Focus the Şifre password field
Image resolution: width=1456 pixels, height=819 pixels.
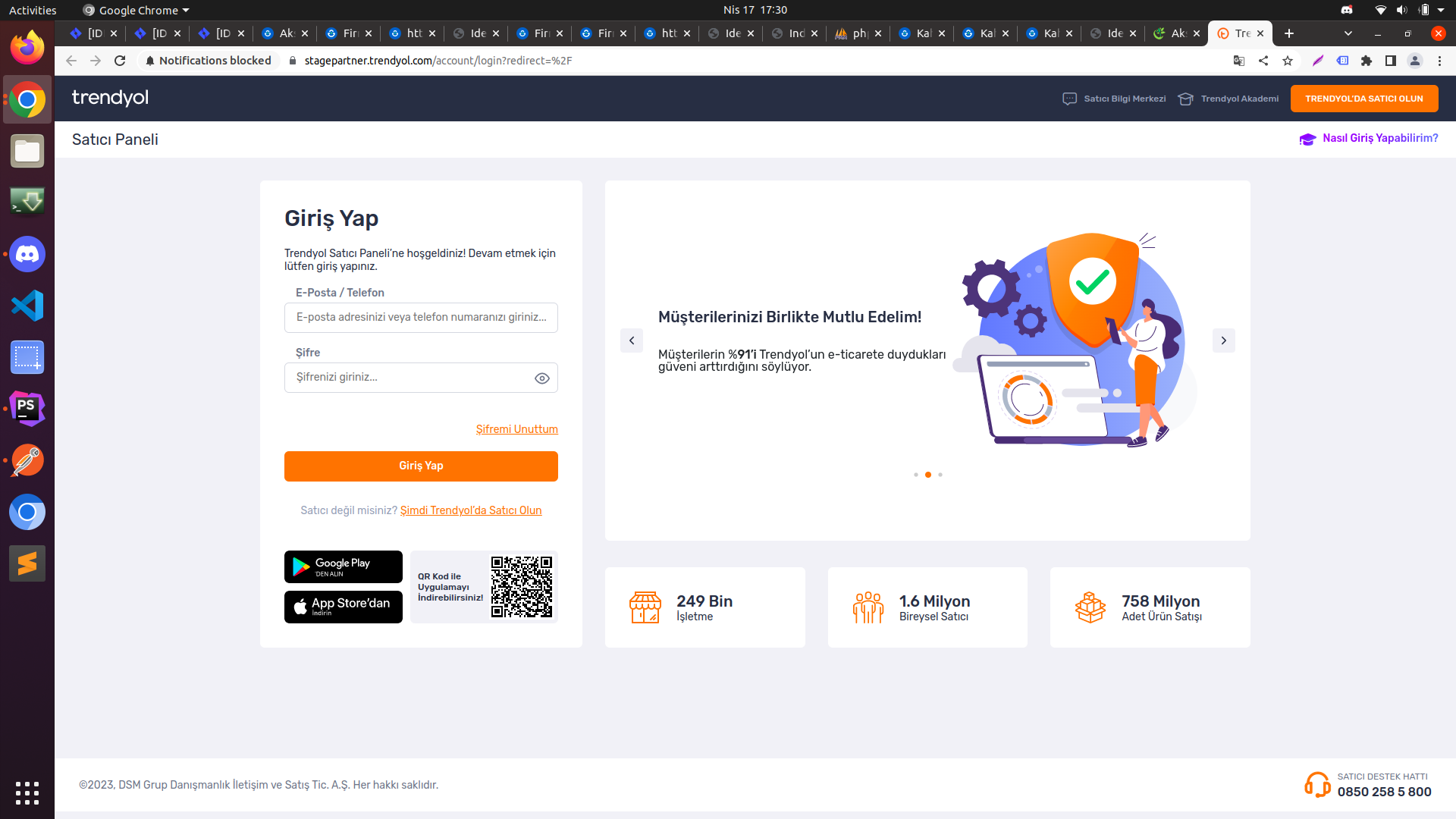(x=421, y=378)
